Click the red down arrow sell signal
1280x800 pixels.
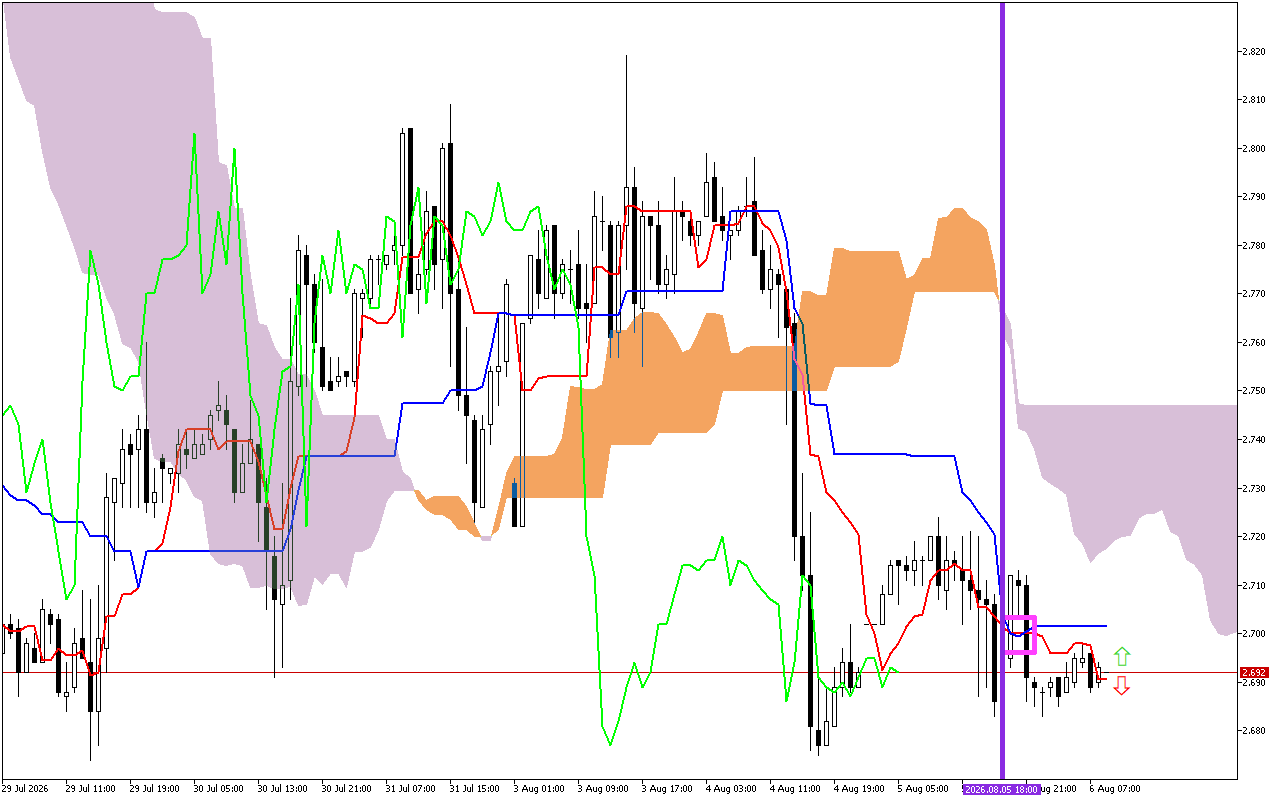pyautogui.click(x=1122, y=685)
